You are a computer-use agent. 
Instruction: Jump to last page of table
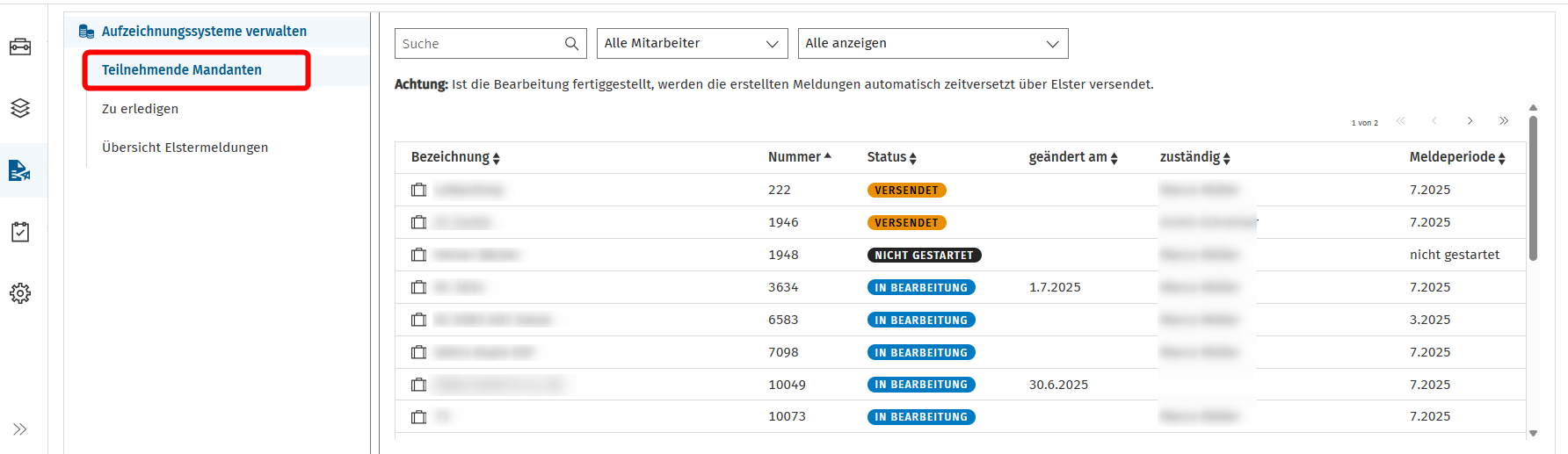click(x=1504, y=121)
